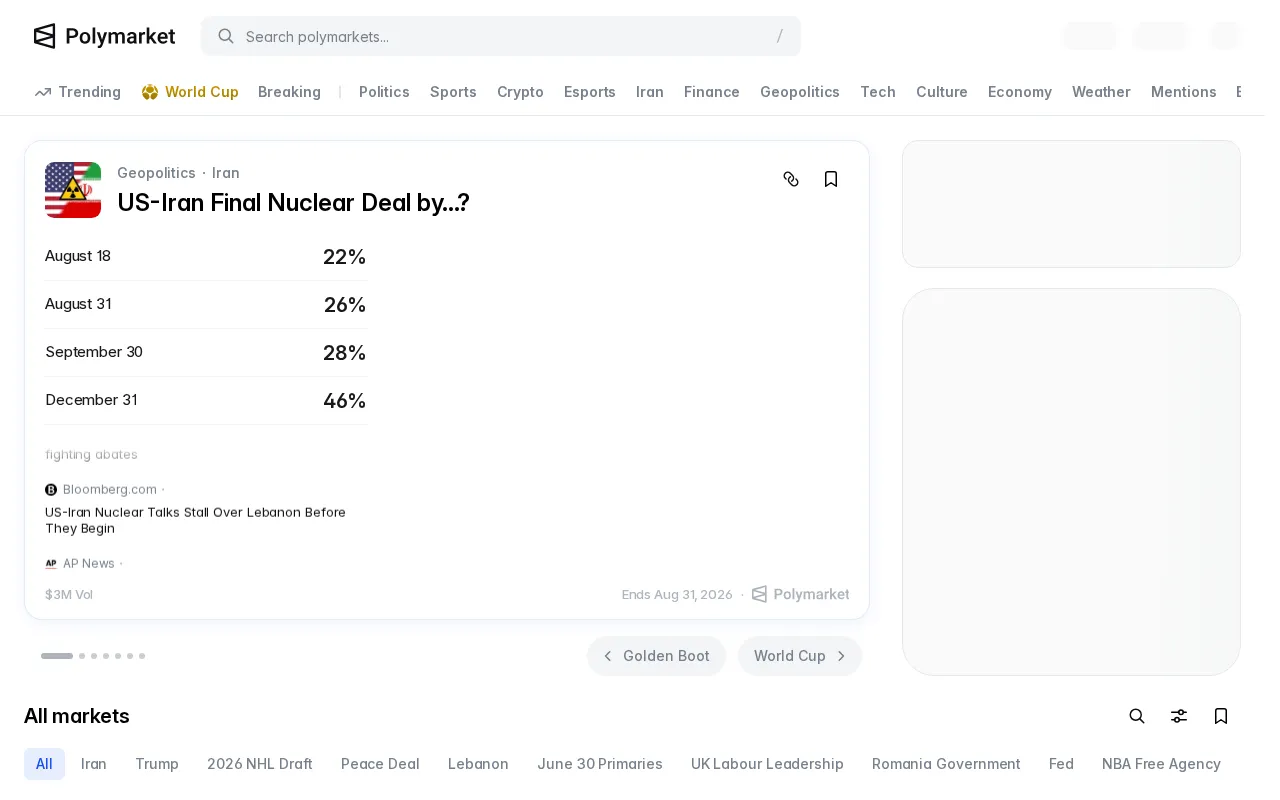Select the August 31 outcome row

pos(206,305)
